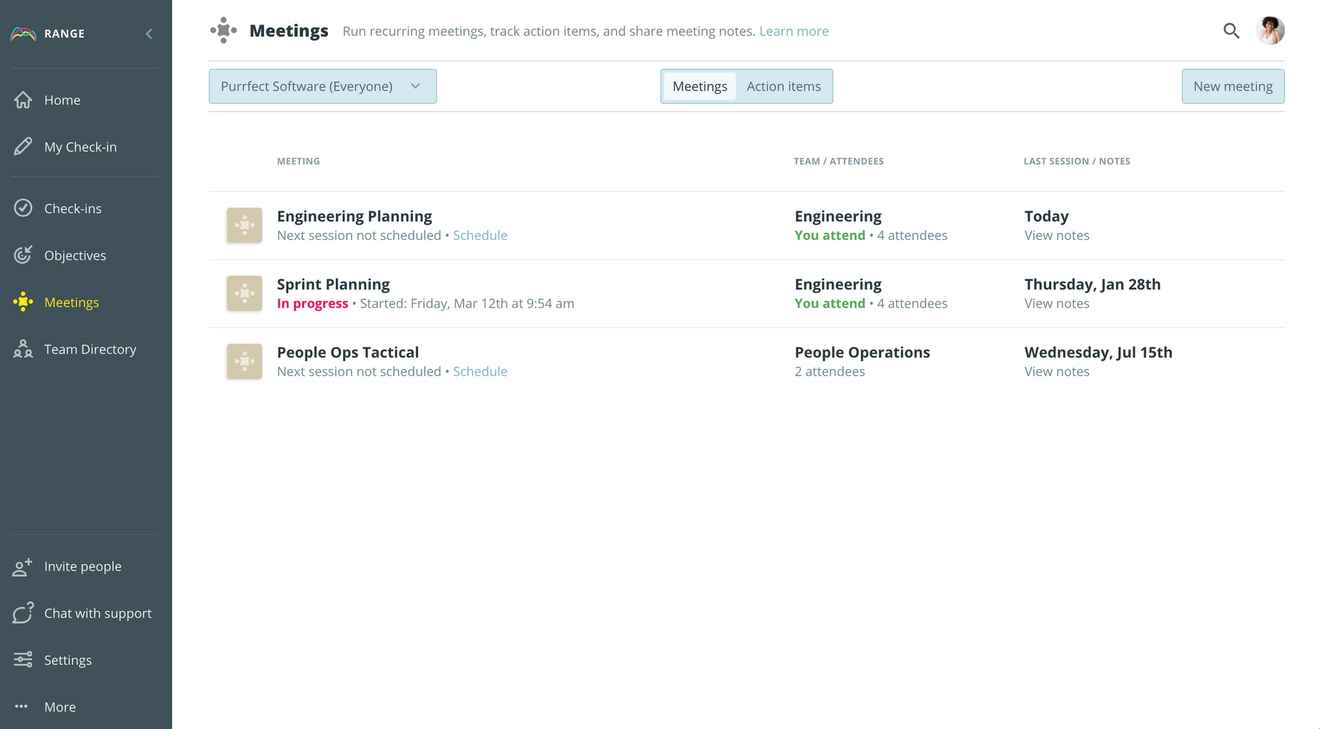The image size is (1320, 729).
Task: Click the Meetings icon in sidebar
Action: point(23,302)
